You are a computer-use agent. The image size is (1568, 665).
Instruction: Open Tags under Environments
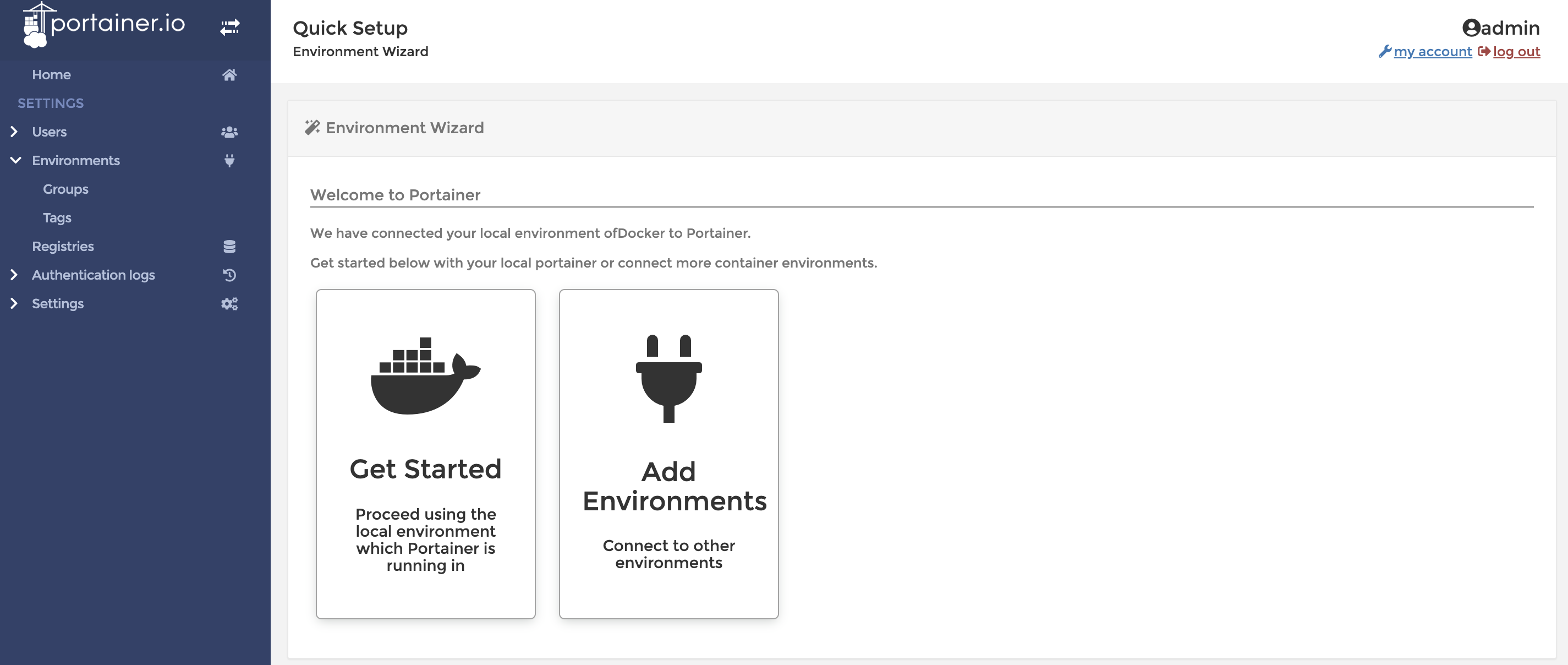57,218
